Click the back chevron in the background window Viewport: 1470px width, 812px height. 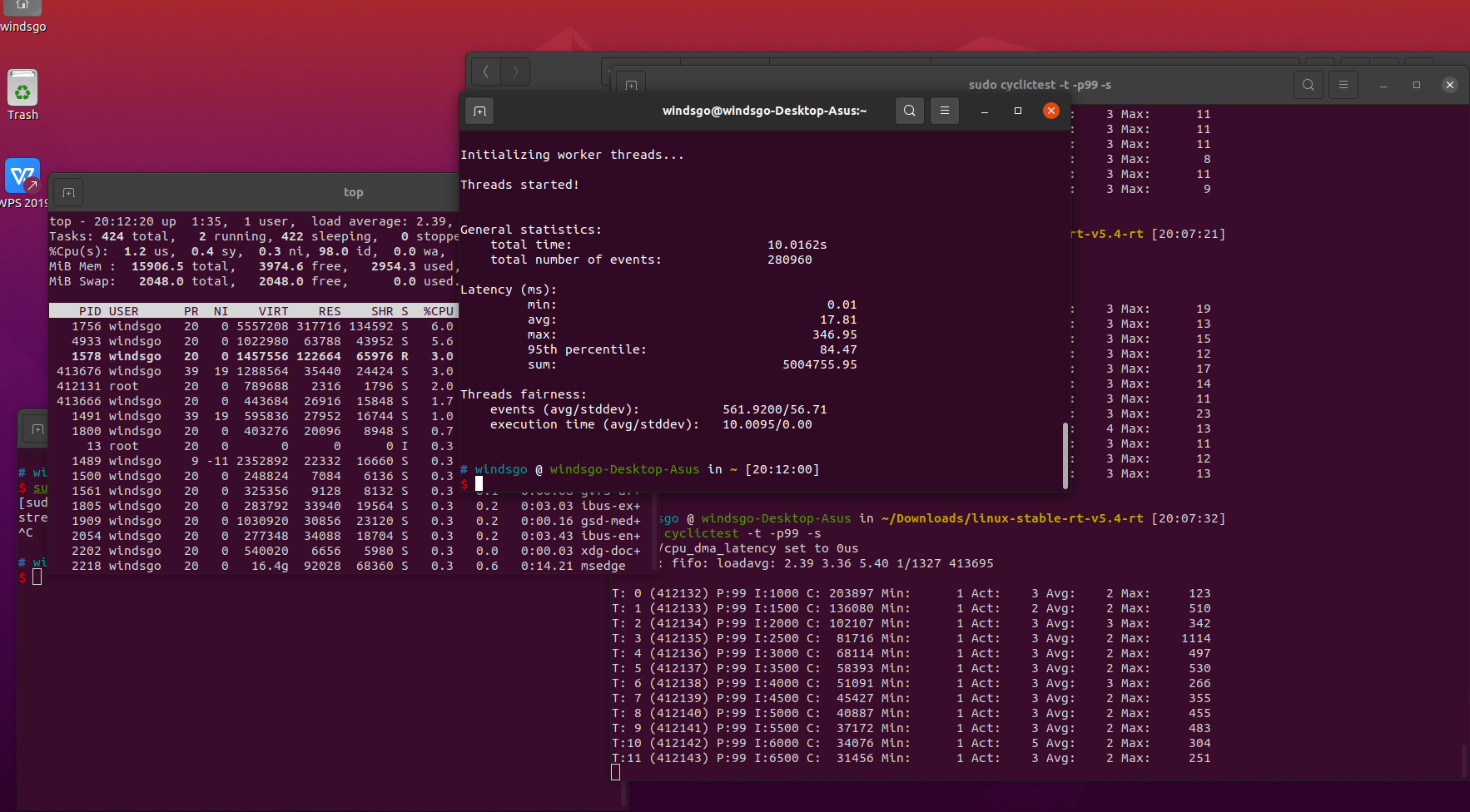[486, 72]
